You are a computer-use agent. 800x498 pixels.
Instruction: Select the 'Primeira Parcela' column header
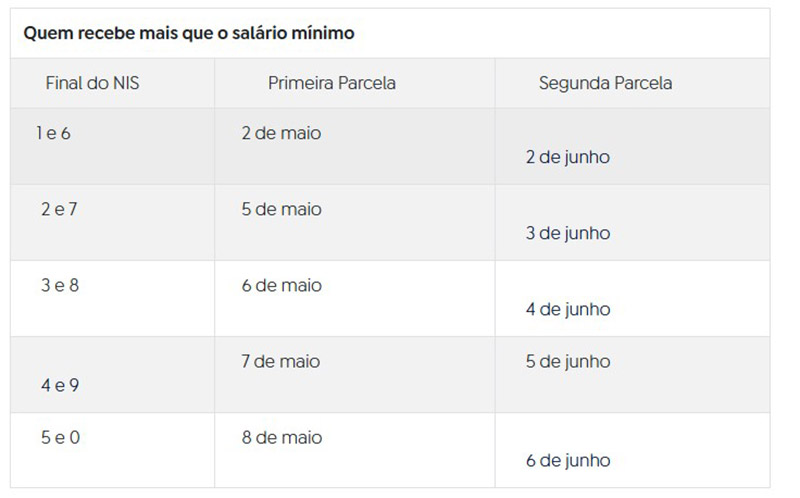point(331,84)
